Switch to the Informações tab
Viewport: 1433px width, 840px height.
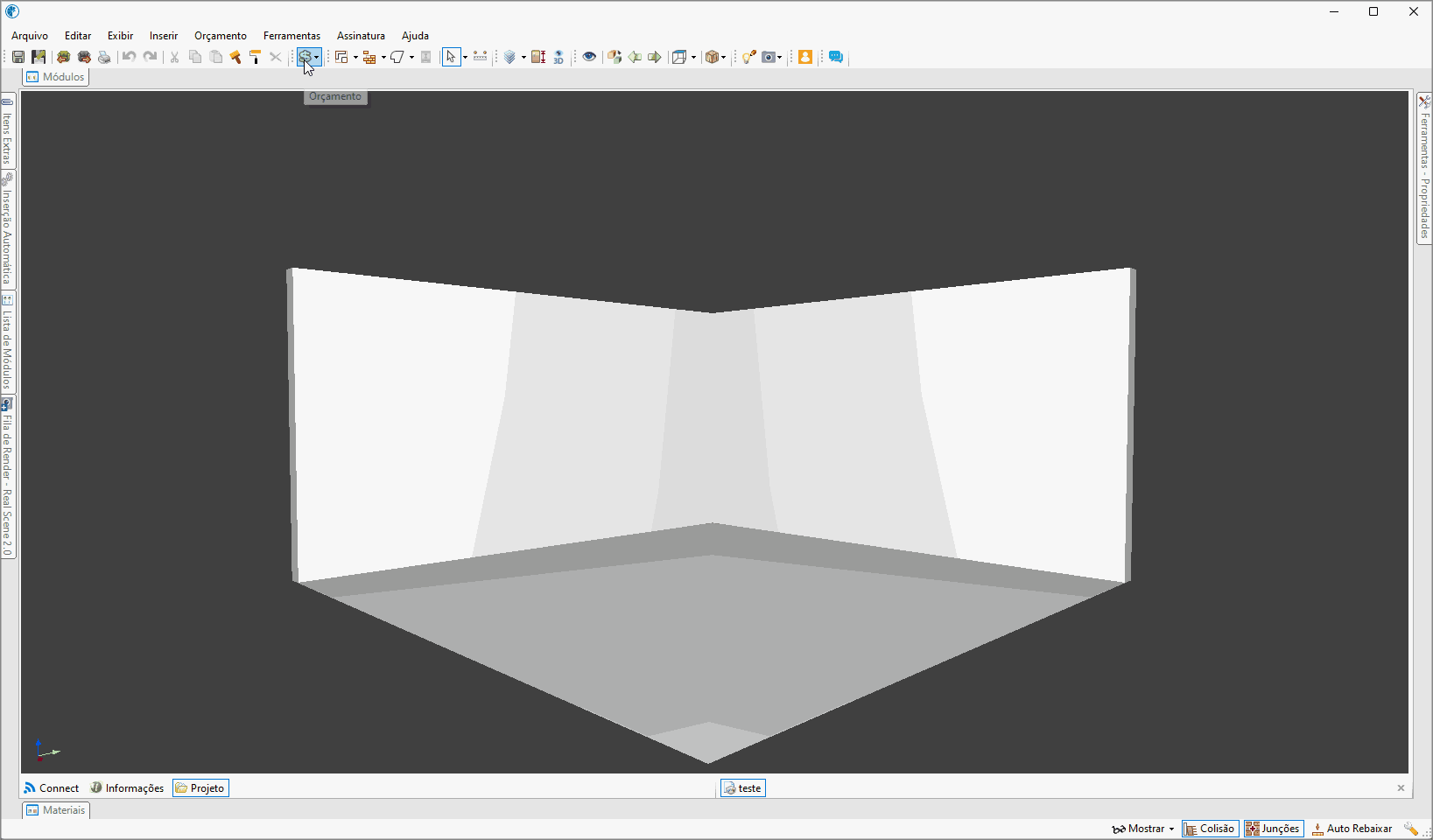coord(127,788)
